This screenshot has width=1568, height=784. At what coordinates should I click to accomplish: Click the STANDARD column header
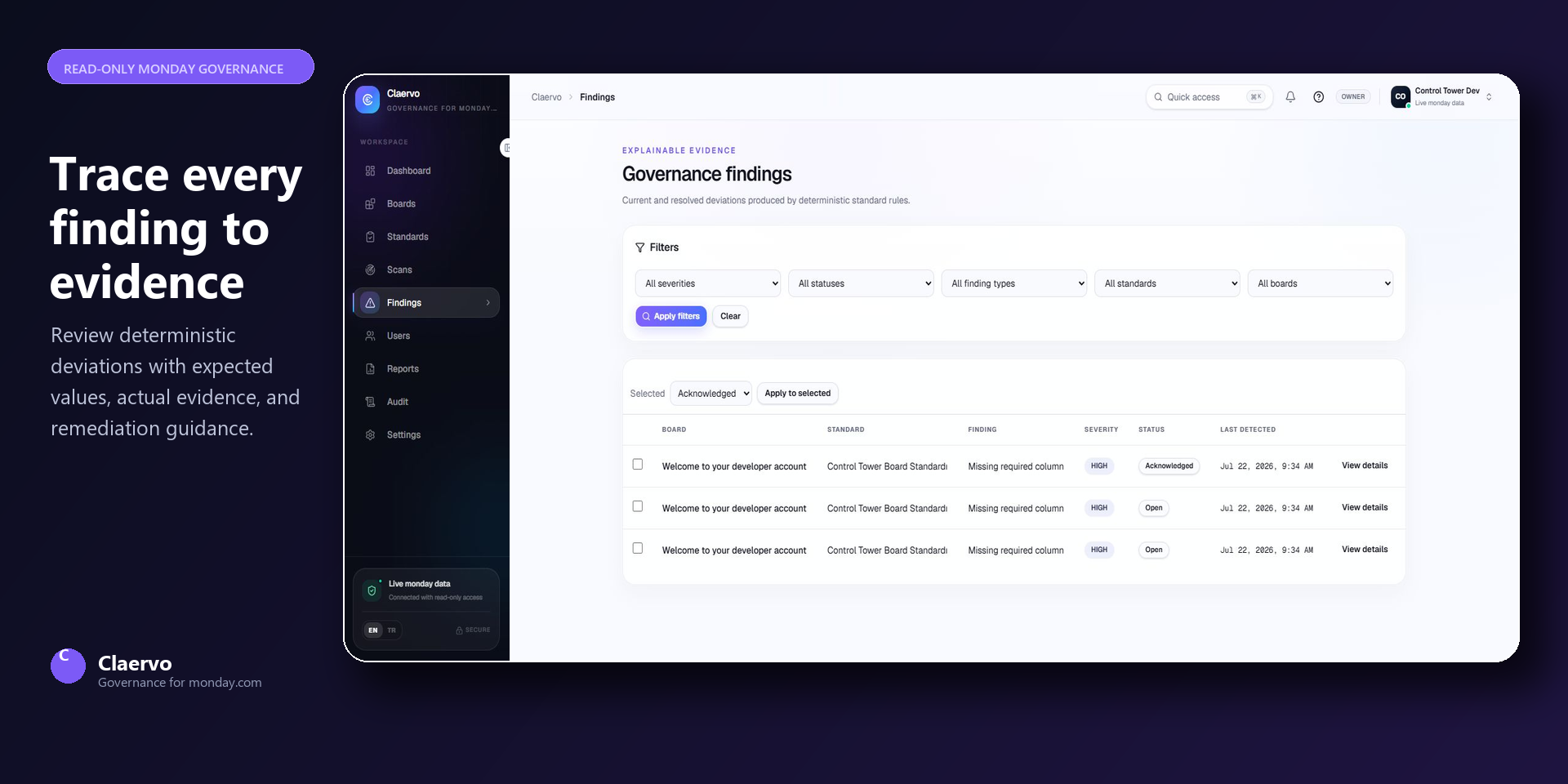pyautogui.click(x=845, y=430)
